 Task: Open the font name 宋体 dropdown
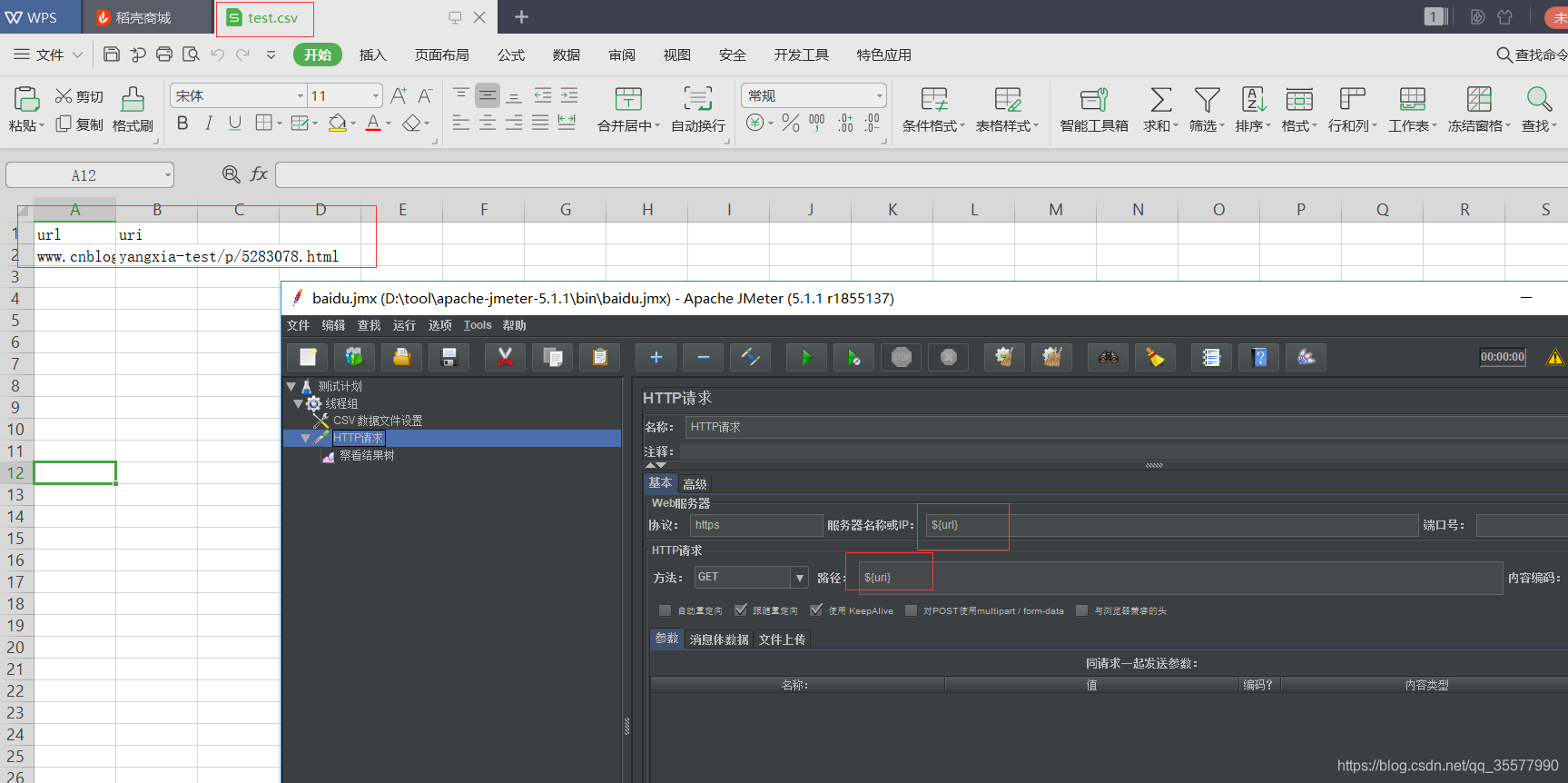coord(301,95)
